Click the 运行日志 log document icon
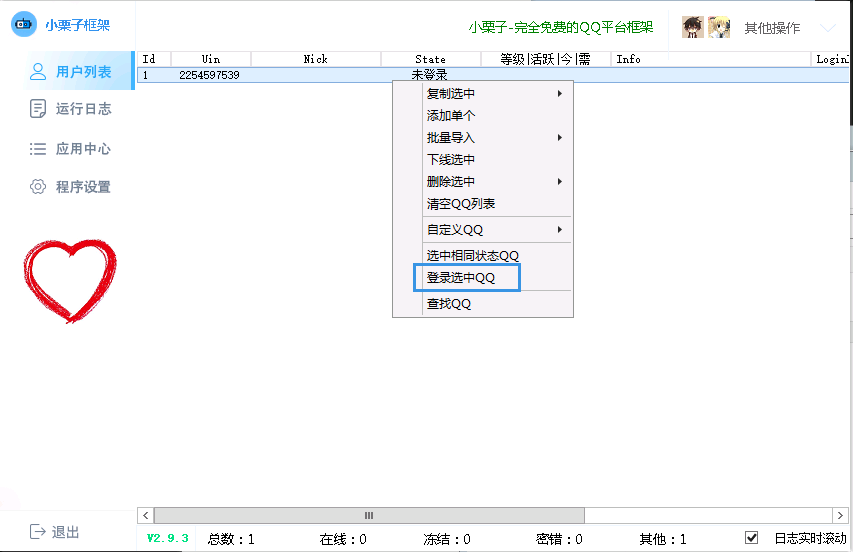This screenshot has width=853, height=552. pos(38,109)
